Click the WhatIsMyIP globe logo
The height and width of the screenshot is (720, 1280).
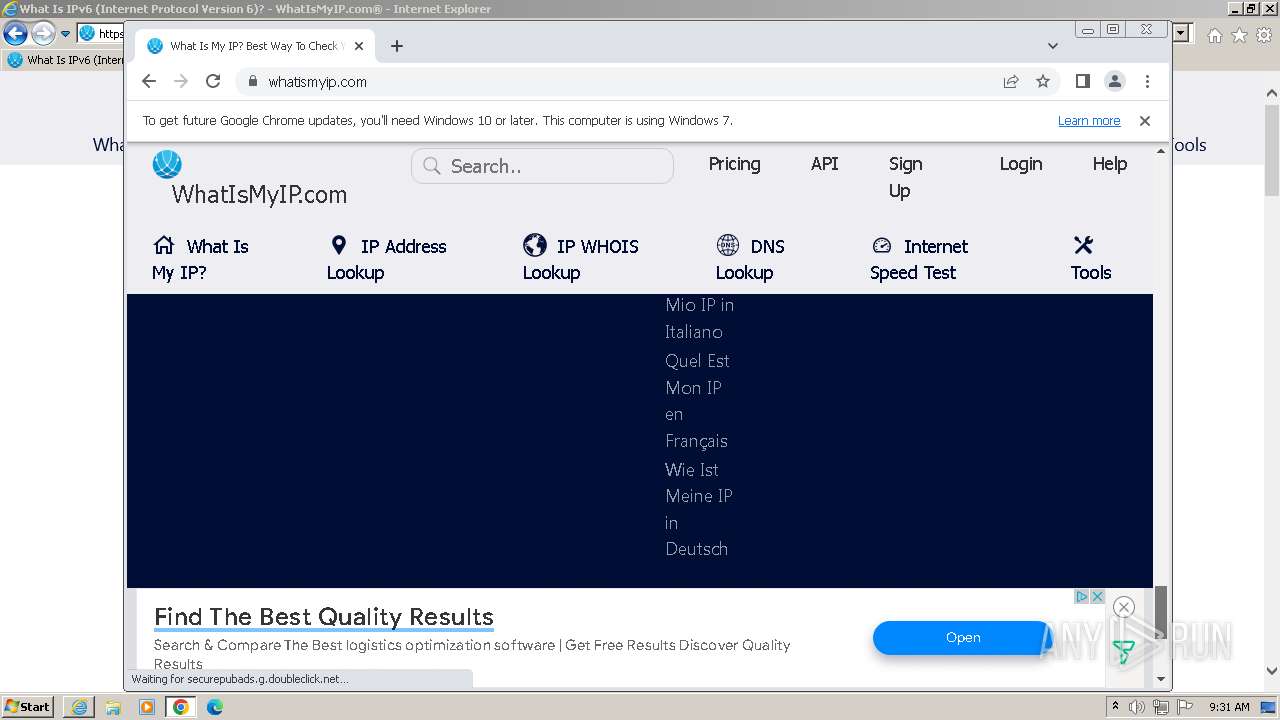click(167, 164)
